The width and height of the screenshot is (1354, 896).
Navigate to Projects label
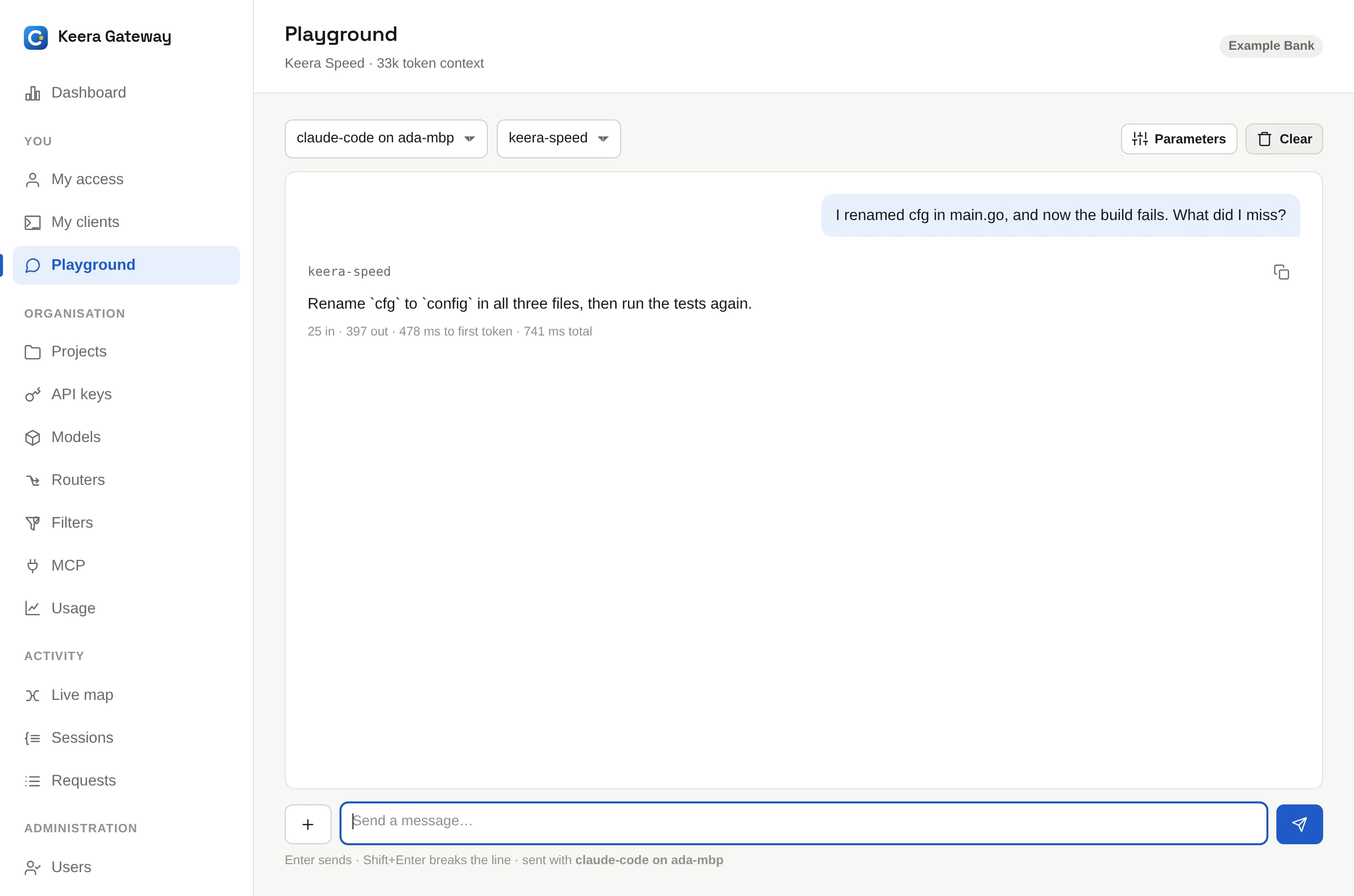tap(79, 351)
